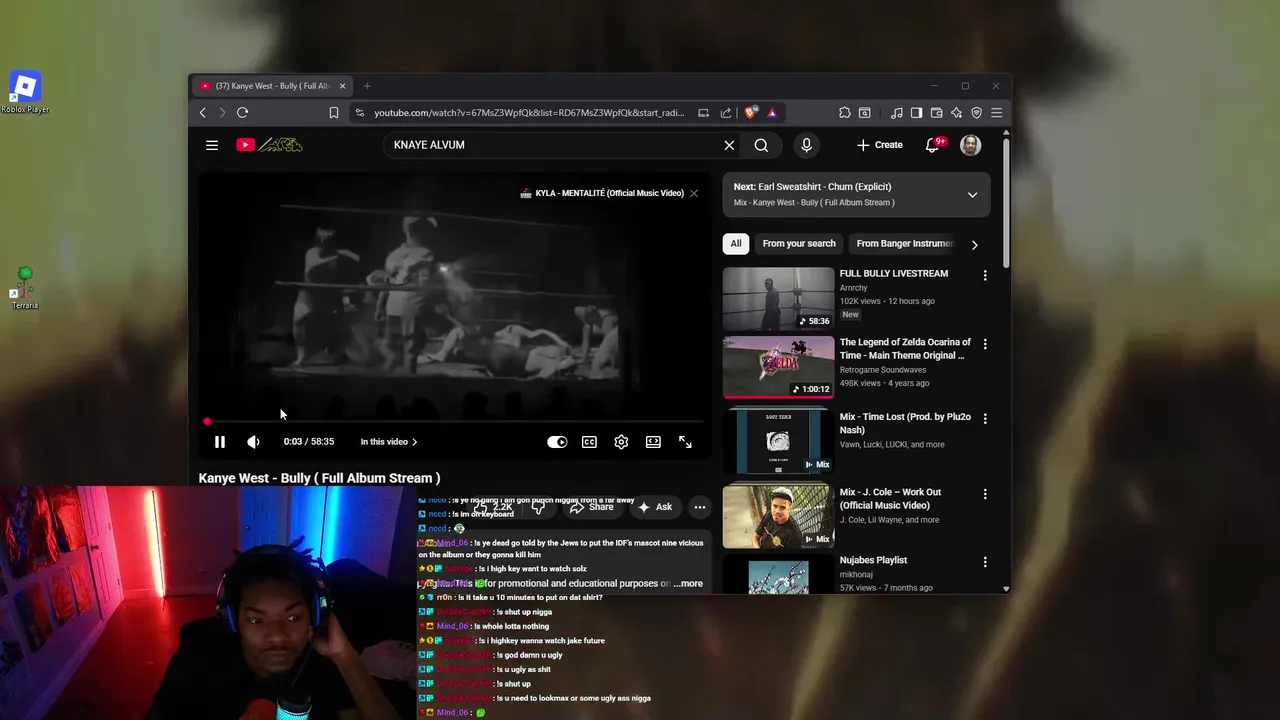Click the video progress bar scrubber
The height and width of the screenshot is (720, 1280).
coord(207,422)
